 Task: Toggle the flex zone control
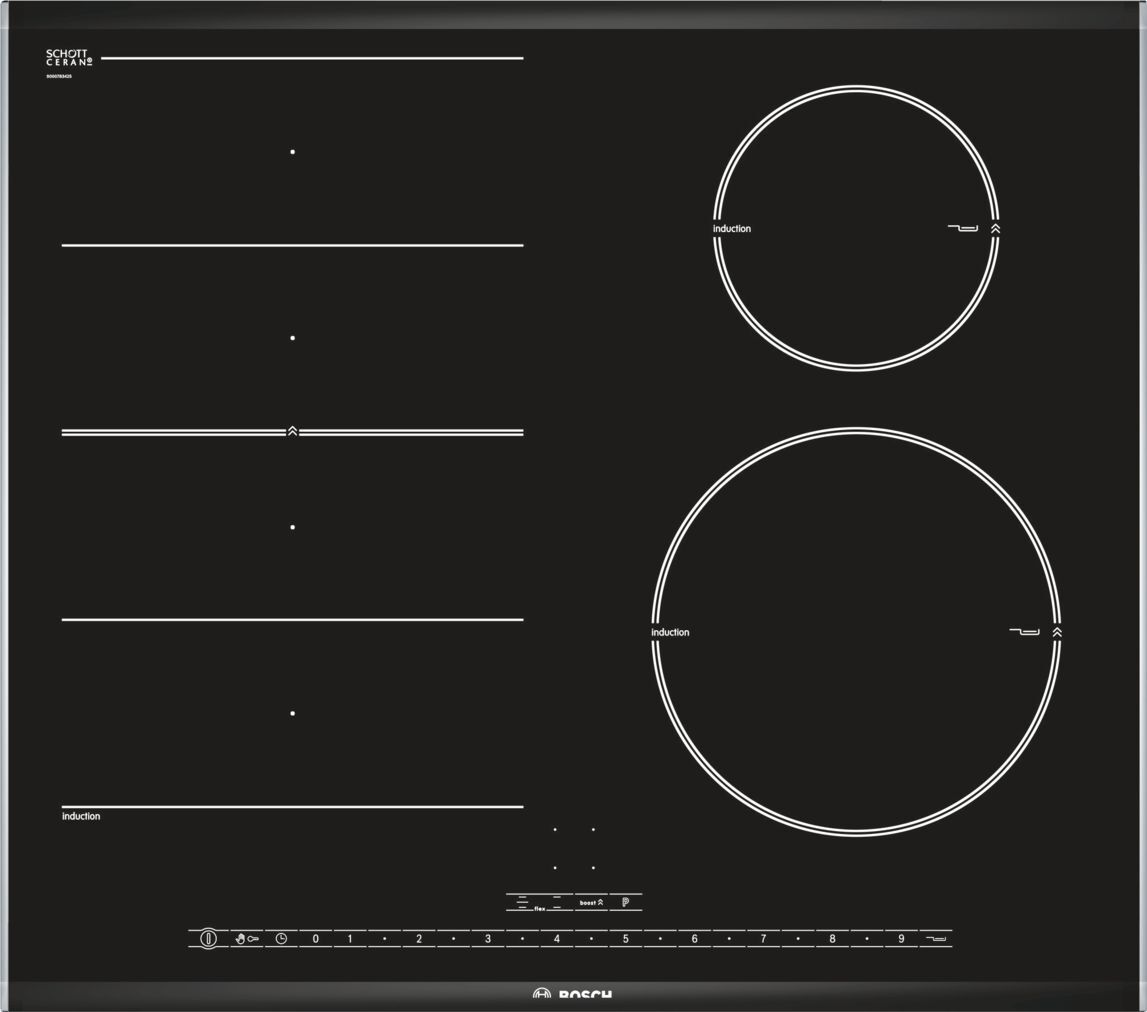click(x=539, y=903)
